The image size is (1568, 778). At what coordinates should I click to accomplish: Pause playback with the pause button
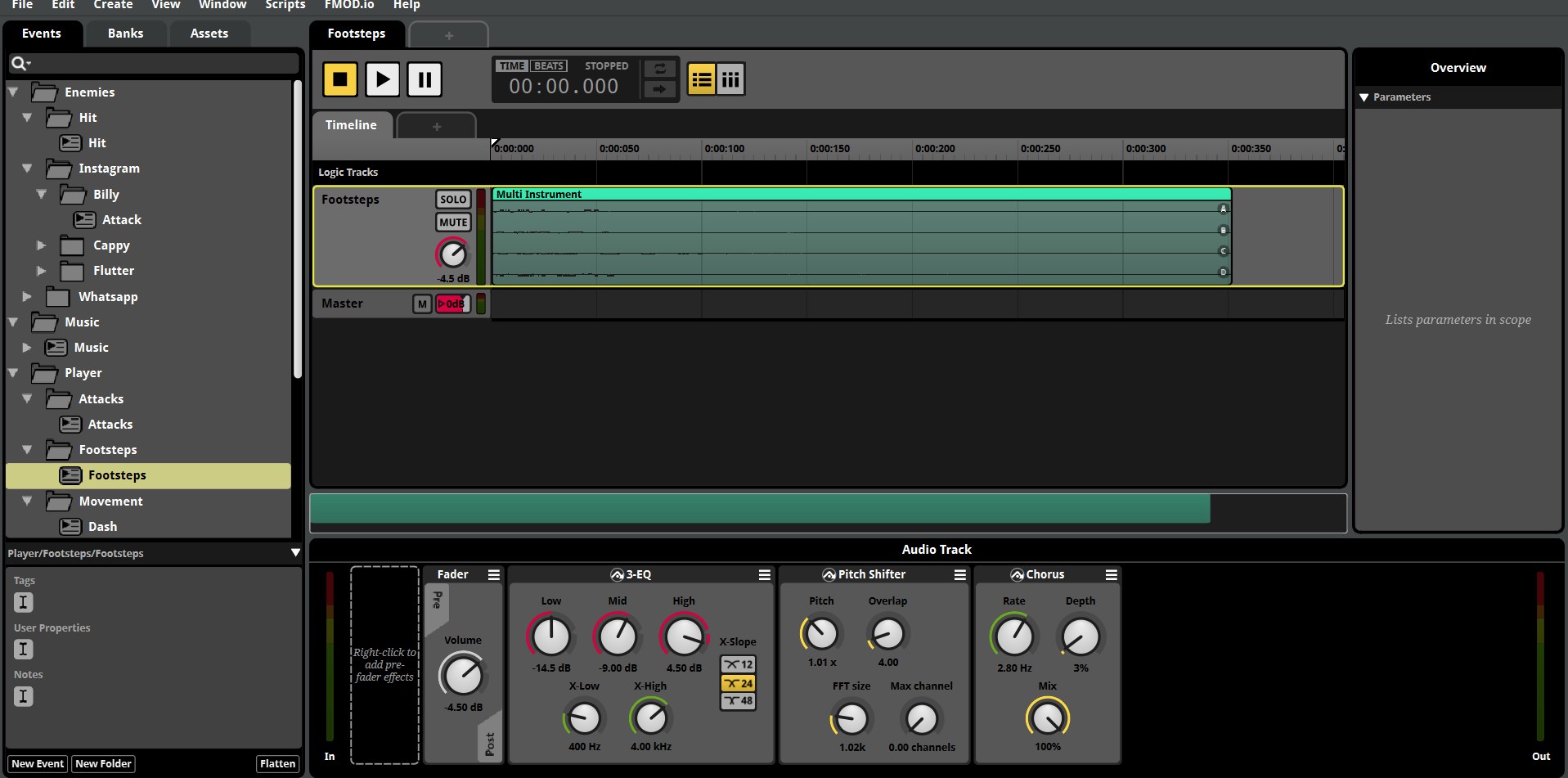tap(425, 79)
